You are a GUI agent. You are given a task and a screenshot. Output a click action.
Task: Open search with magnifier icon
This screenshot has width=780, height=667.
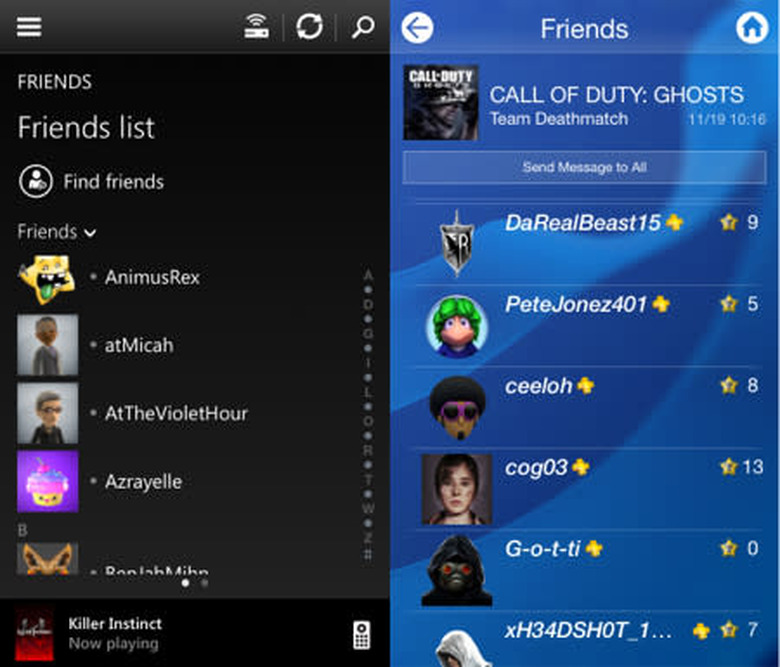362,27
